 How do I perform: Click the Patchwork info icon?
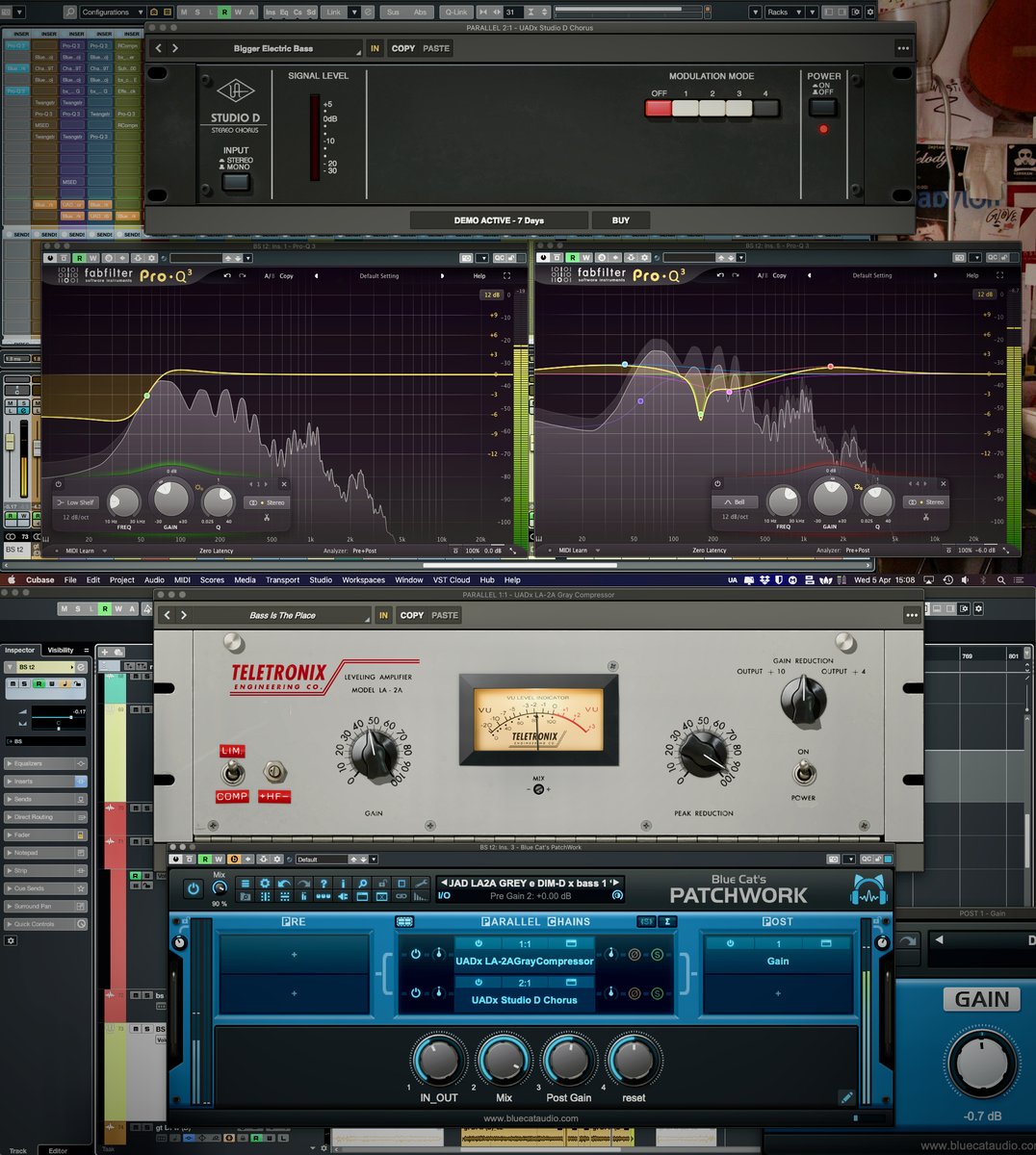(344, 884)
